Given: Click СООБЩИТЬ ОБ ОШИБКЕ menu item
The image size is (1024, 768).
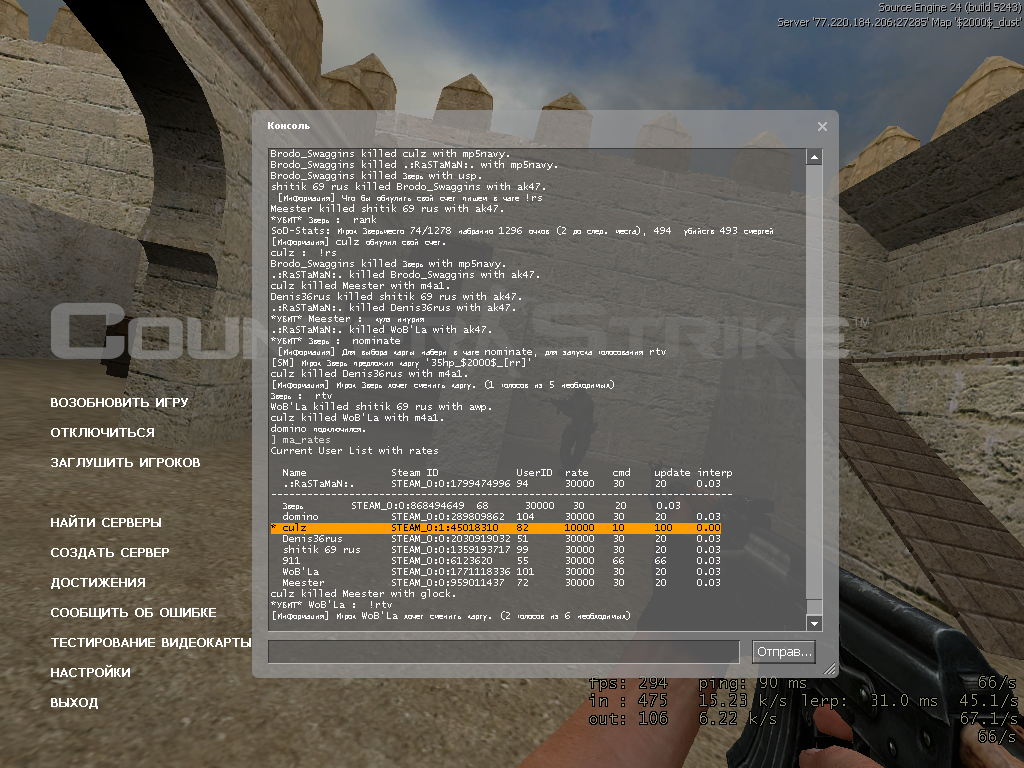Looking at the screenshot, I should point(133,613).
